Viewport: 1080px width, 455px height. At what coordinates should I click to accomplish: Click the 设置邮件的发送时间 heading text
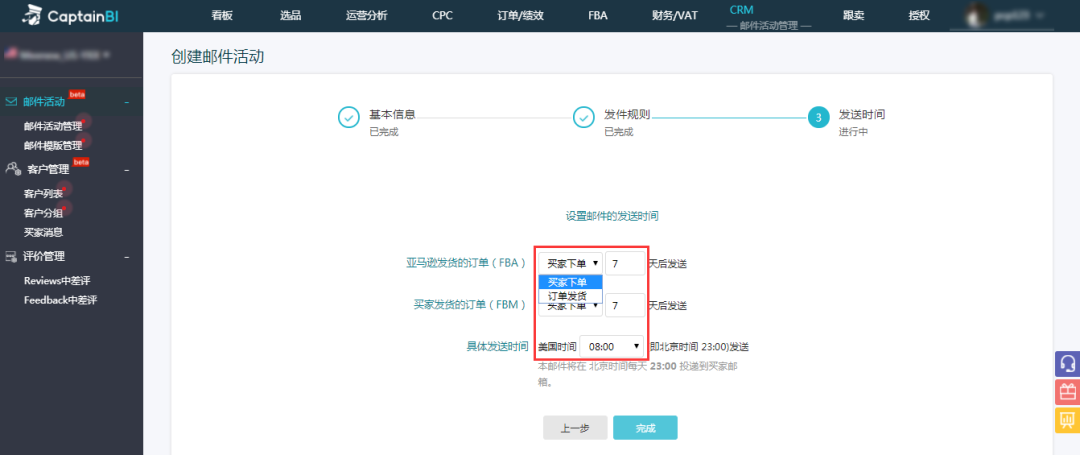pyautogui.click(x=612, y=216)
